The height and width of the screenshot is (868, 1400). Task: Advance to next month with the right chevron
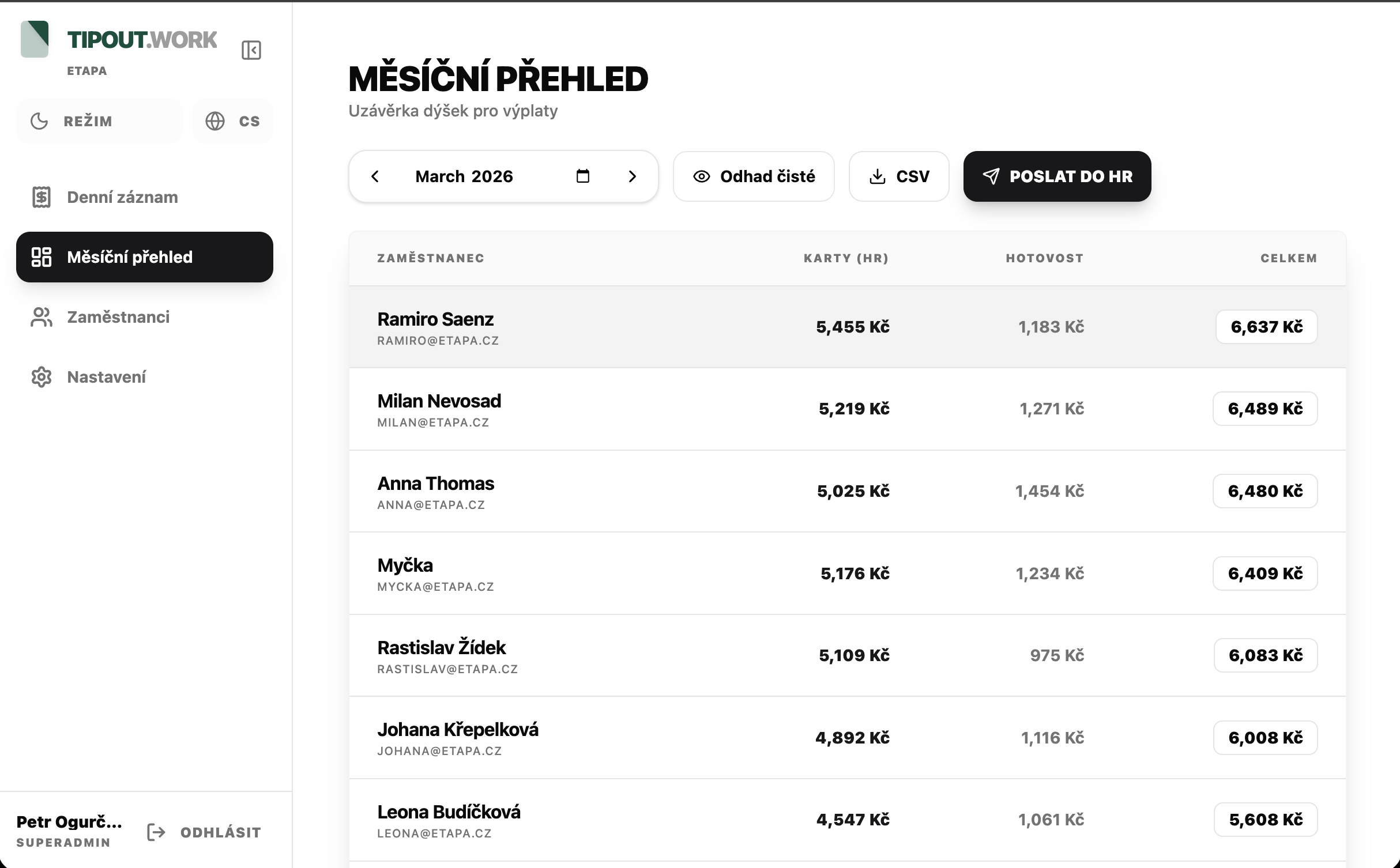pos(633,176)
